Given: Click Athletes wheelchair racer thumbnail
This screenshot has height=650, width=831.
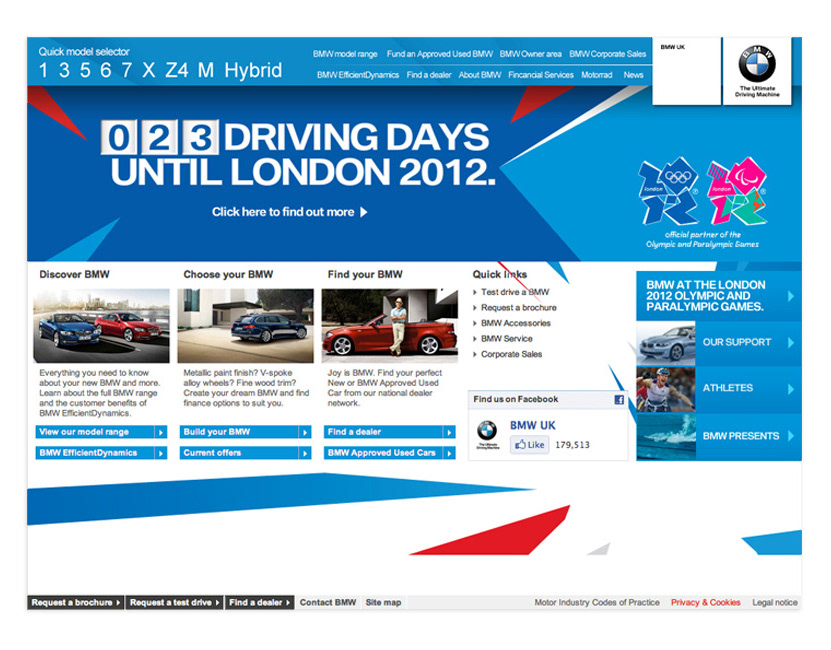Looking at the screenshot, I should click(666, 390).
